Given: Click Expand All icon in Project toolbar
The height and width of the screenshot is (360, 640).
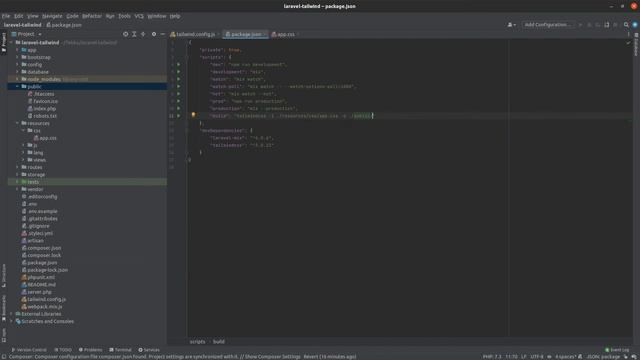Looking at the screenshot, I should pos(134,34).
